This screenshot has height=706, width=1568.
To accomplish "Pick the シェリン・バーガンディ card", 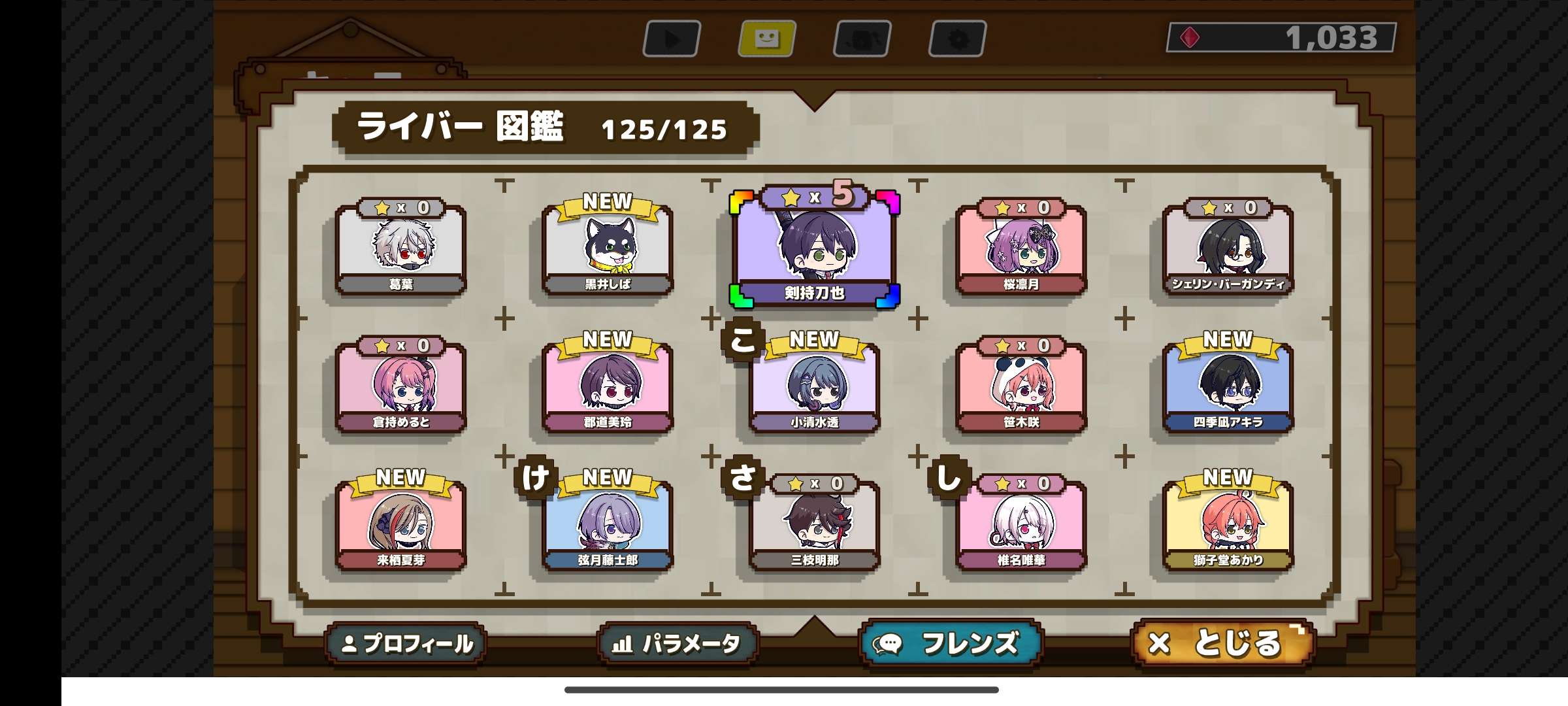I will (1228, 247).
